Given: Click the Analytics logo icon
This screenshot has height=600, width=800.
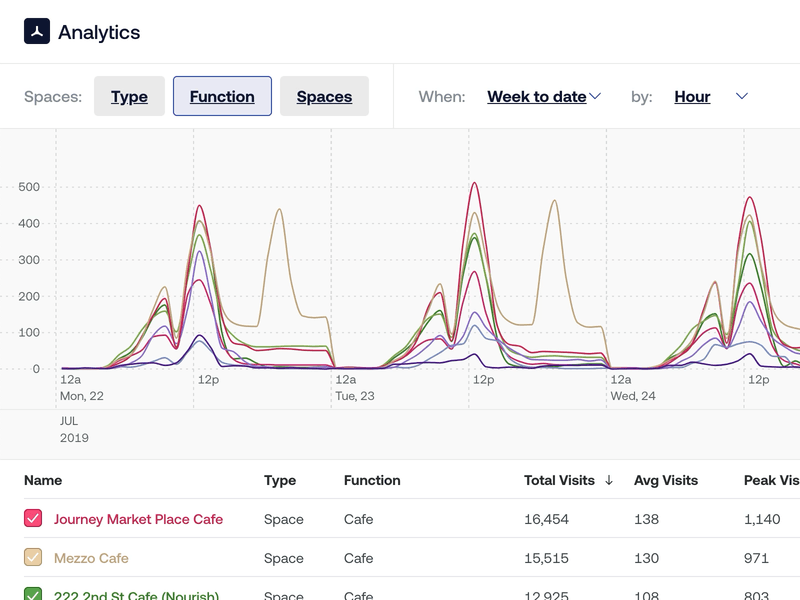Looking at the screenshot, I should 38,32.
